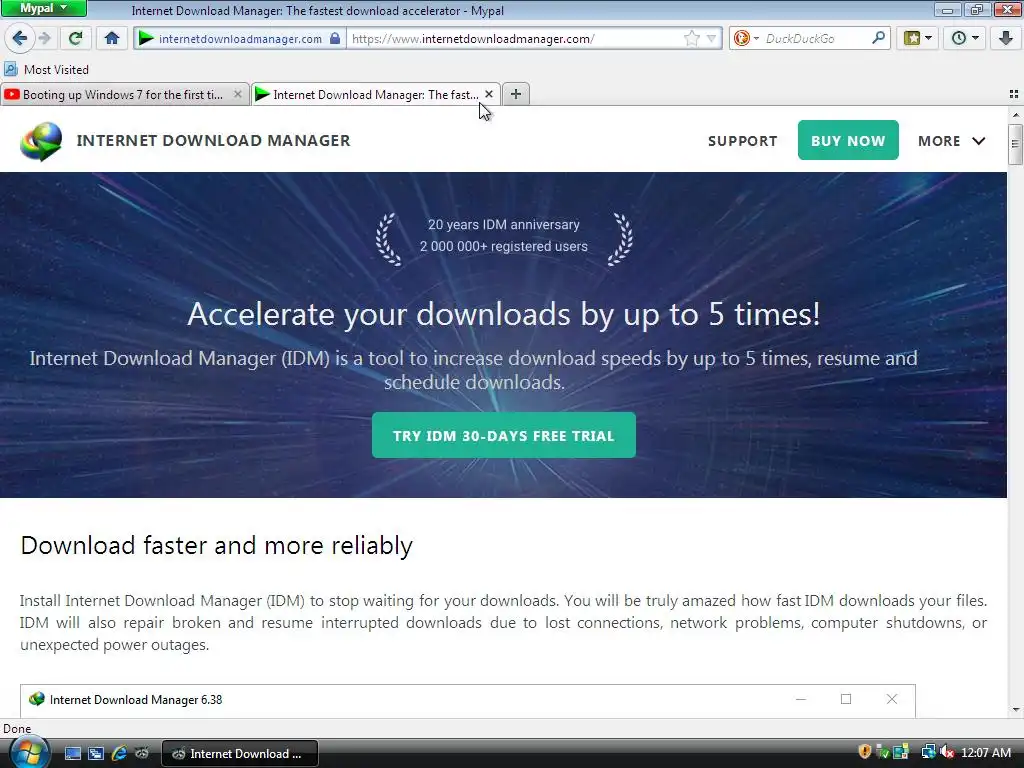The height and width of the screenshot is (768, 1024).
Task: Reload the current page
Action: pos(76,39)
